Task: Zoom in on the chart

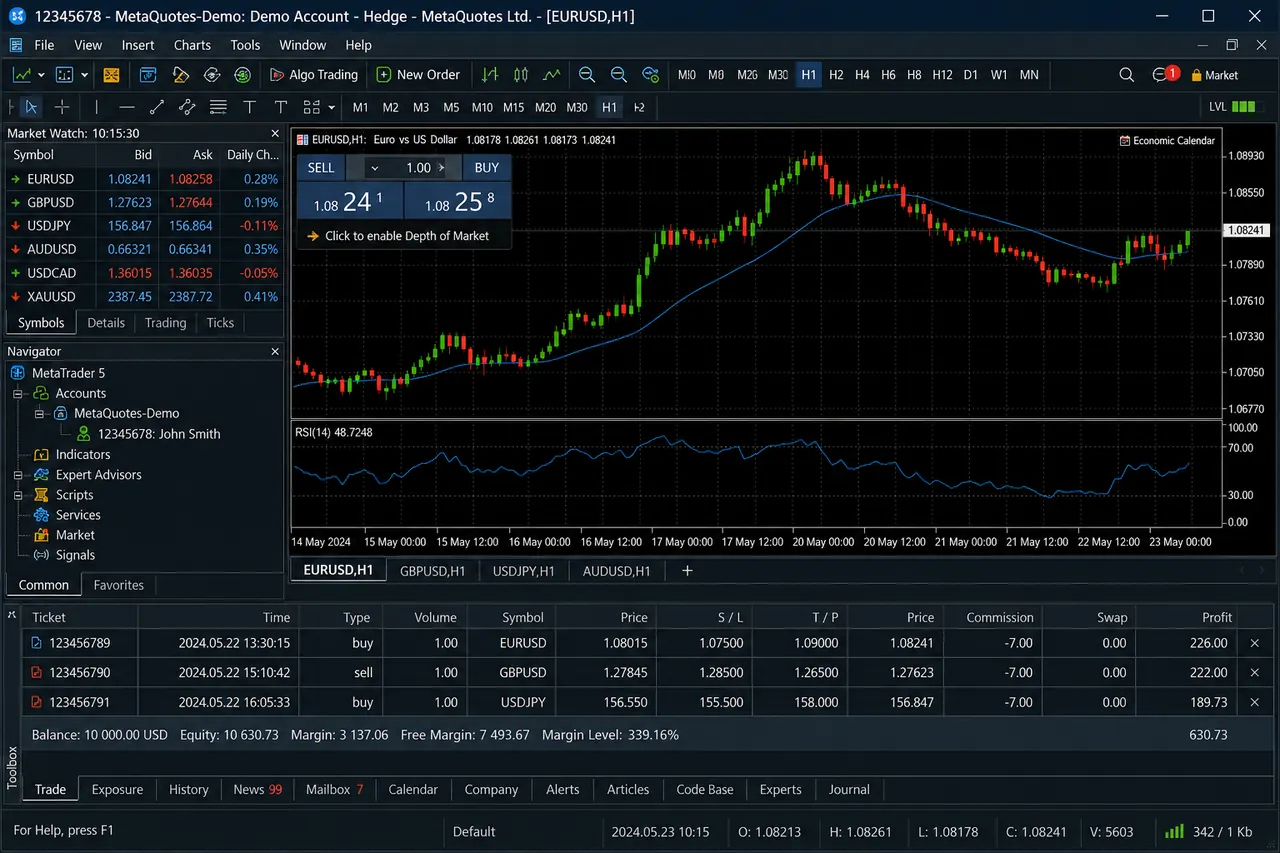Action: pos(587,75)
